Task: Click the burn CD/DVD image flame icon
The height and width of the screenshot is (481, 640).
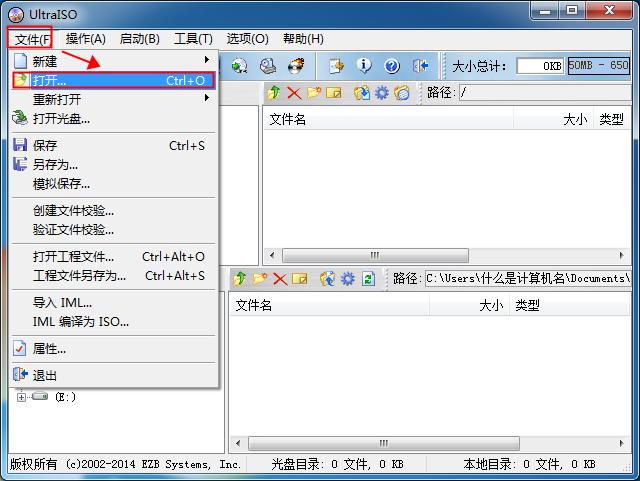Action: (x=296, y=66)
